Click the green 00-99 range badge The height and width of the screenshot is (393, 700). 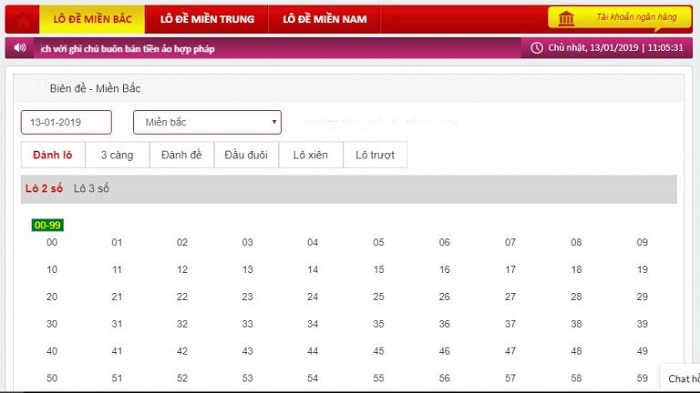tap(48, 225)
